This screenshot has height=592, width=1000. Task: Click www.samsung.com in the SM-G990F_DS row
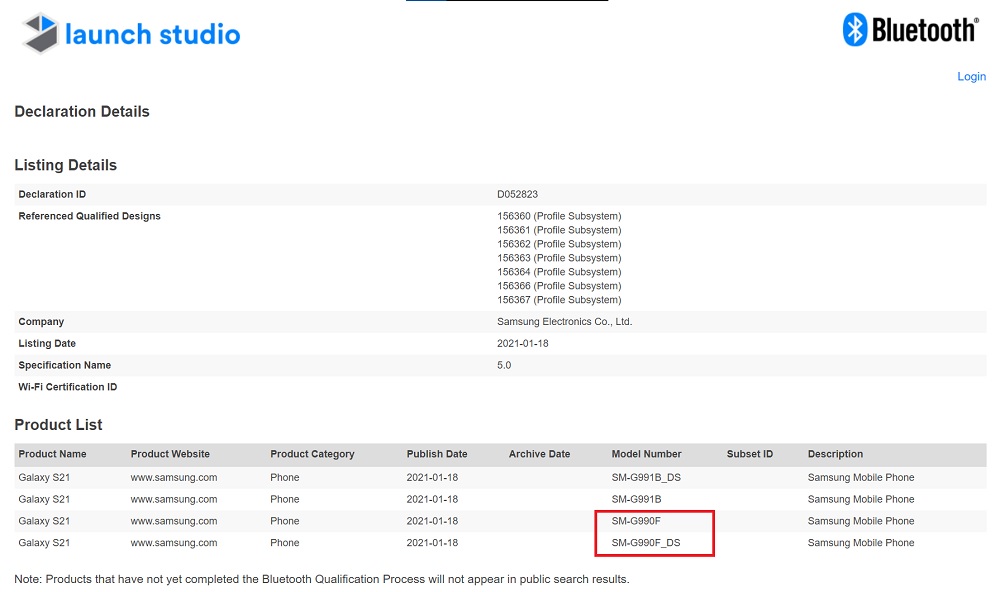coord(174,543)
